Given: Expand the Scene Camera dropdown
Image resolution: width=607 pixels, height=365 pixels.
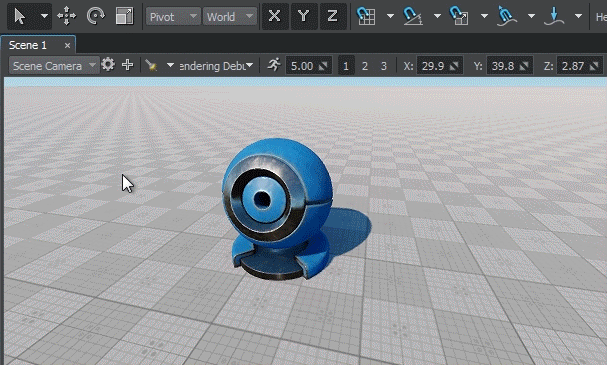Looking at the screenshot, I should (x=54, y=65).
